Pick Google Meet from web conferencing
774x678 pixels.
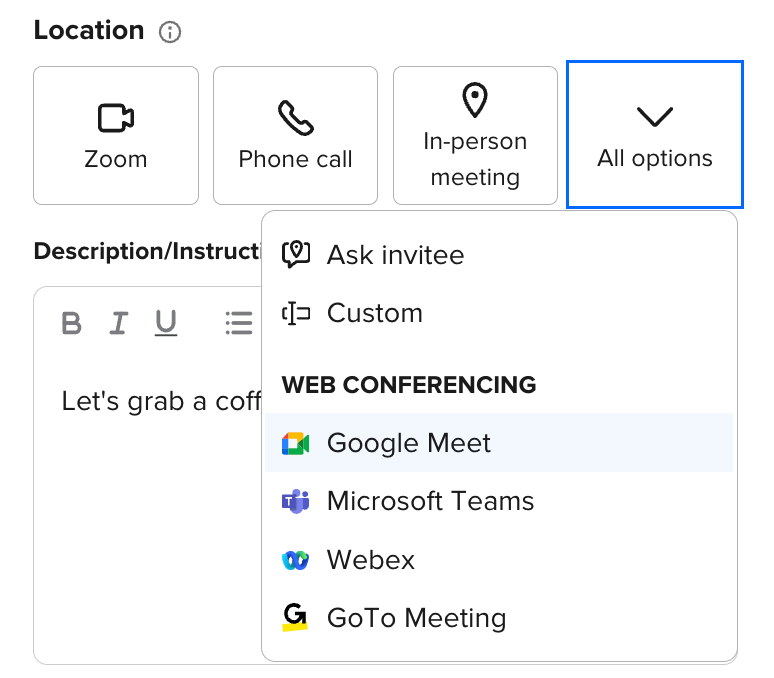pos(408,443)
